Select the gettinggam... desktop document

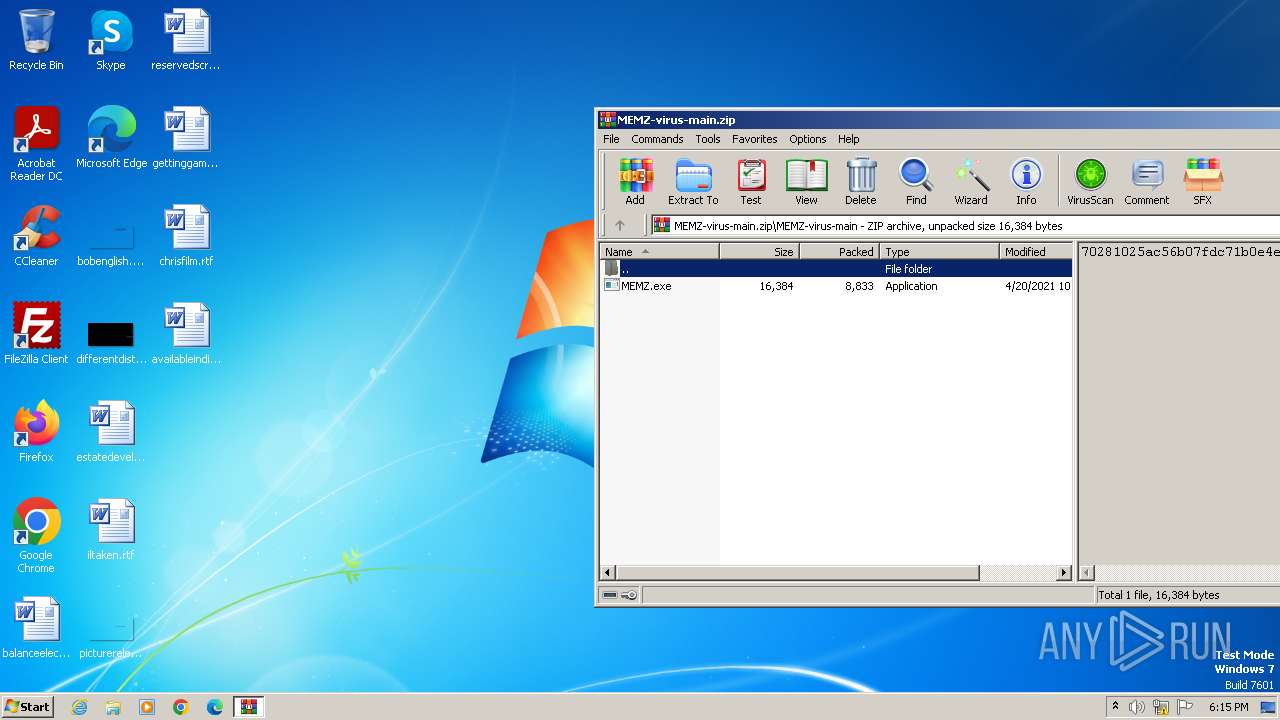click(x=186, y=138)
